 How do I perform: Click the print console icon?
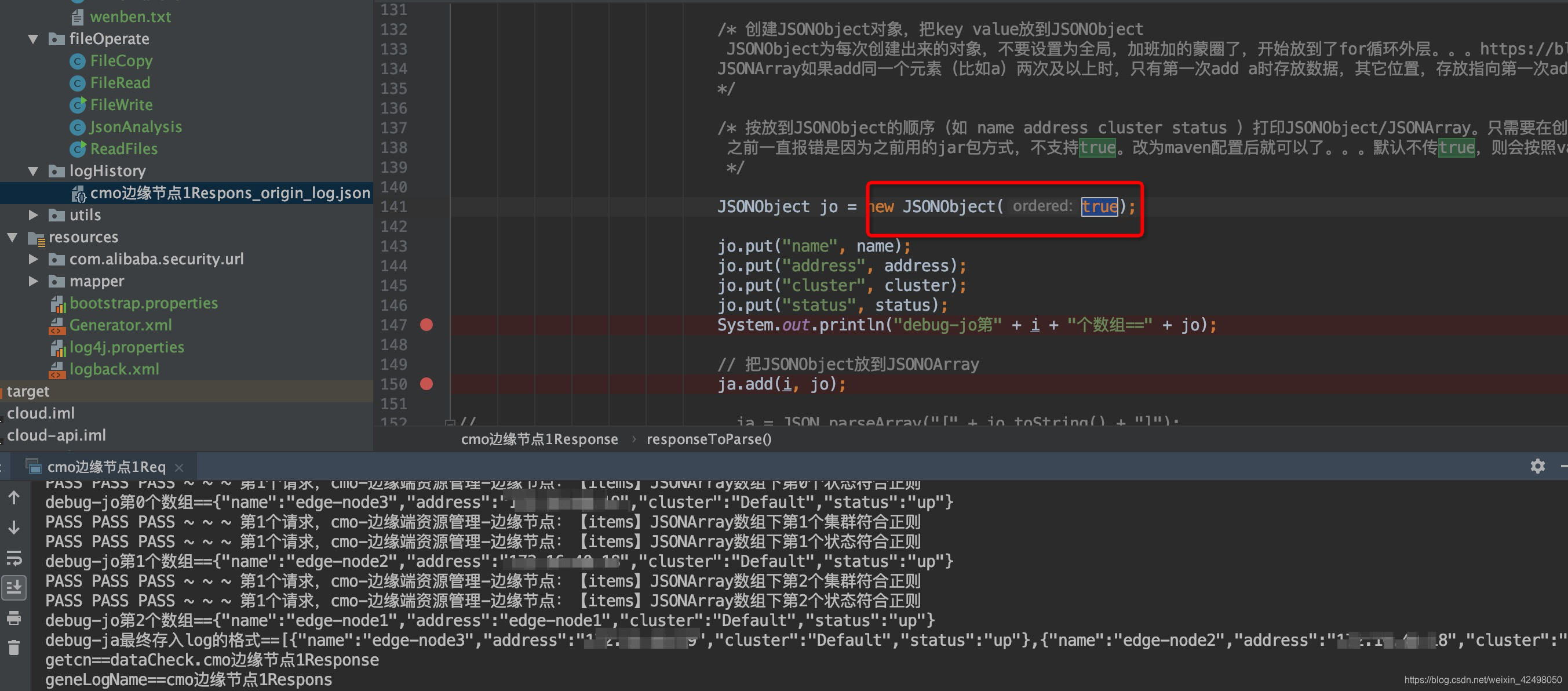tap(14, 618)
